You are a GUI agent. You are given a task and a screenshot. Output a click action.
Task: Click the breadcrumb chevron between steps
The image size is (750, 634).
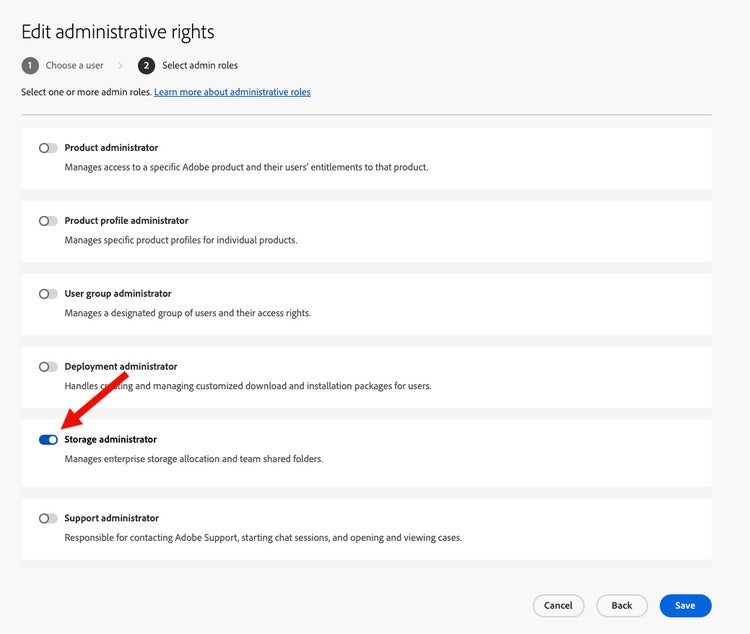121,66
